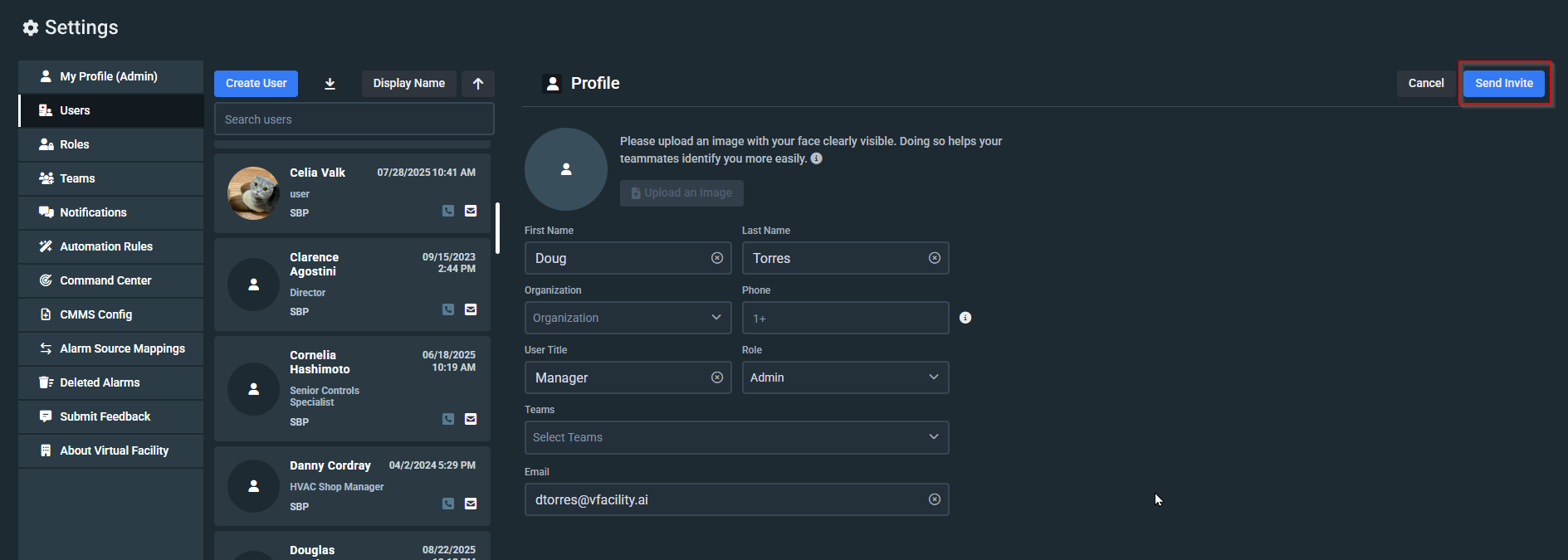Click phone icon on Clarence Agostini card
The image size is (1568, 560).
[x=448, y=309]
